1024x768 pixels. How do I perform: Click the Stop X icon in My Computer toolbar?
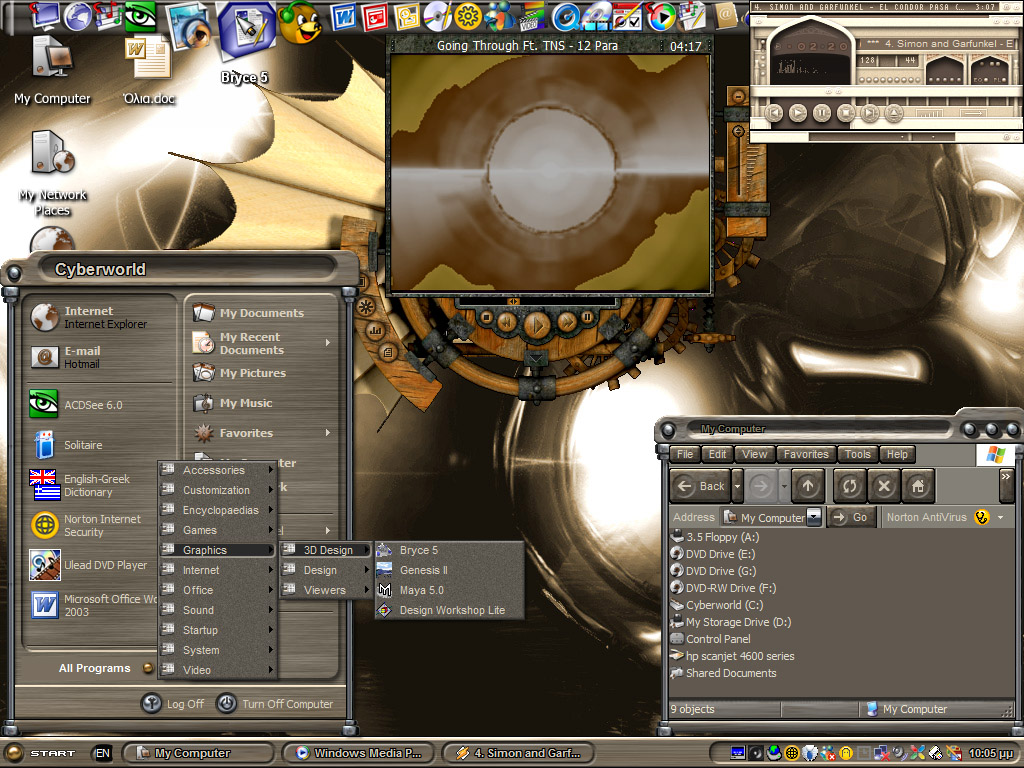(x=884, y=486)
